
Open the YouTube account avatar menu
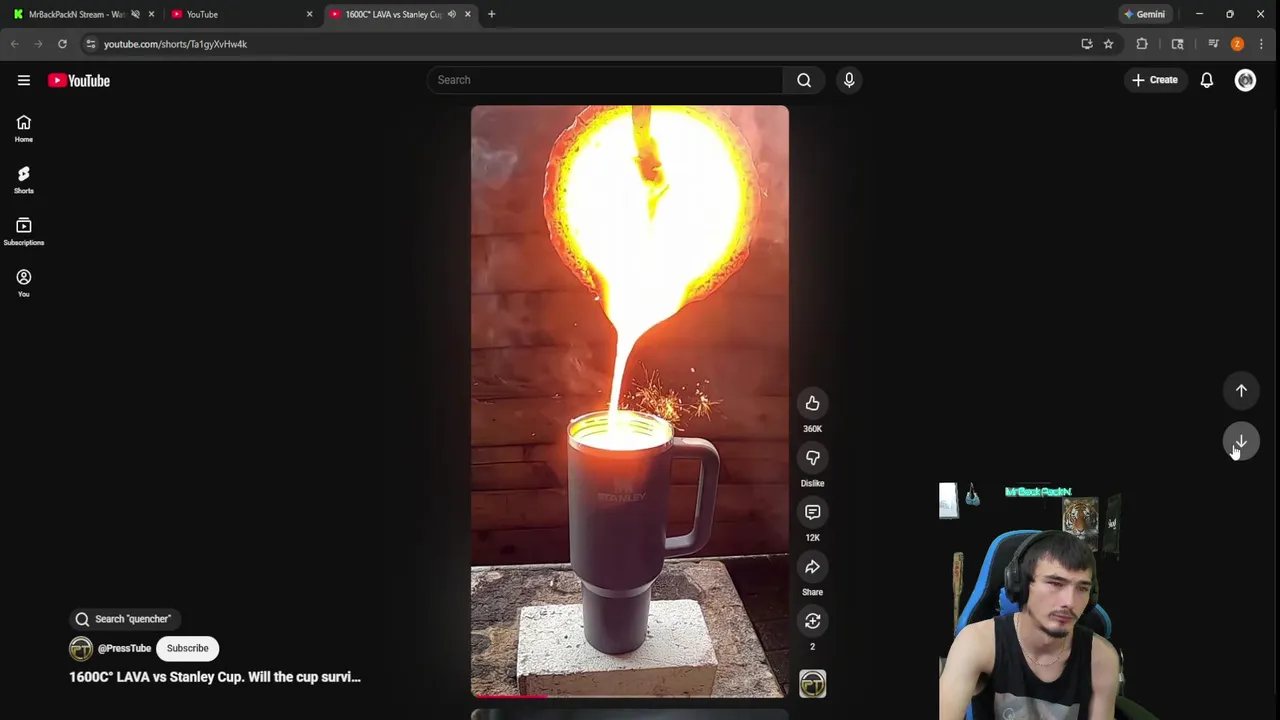[x=1245, y=80]
